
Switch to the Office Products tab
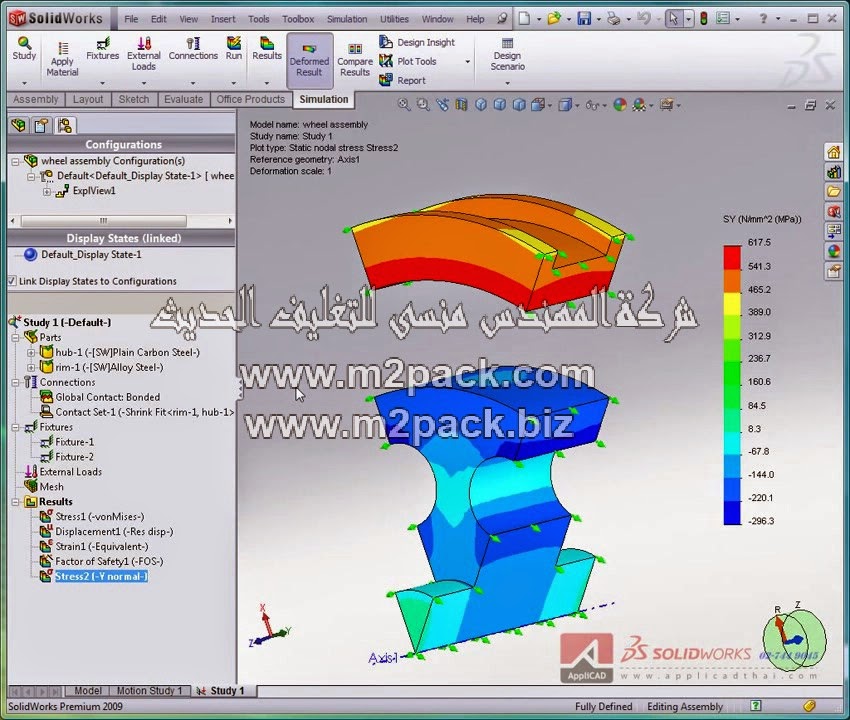pos(250,99)
